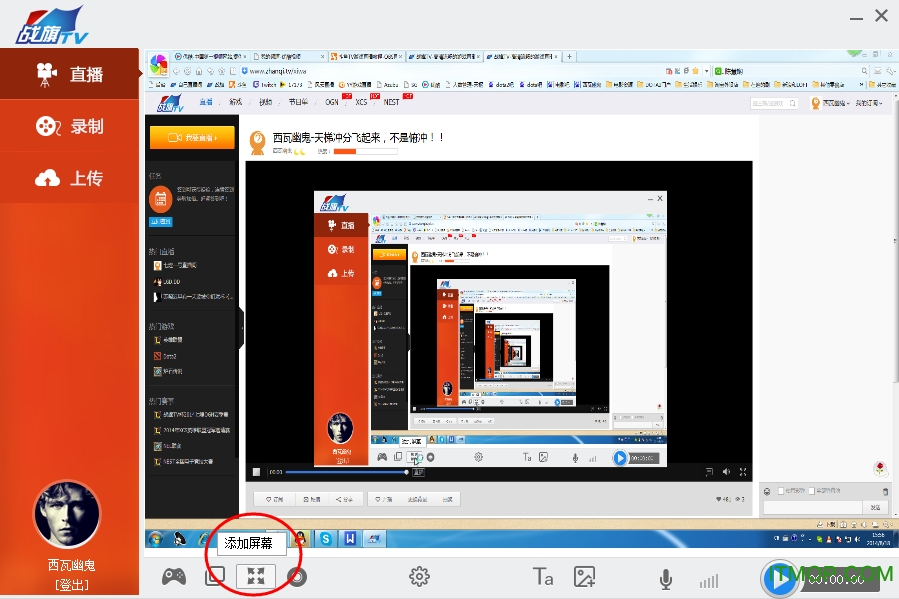The image size is (899, 599).
Task: Open 游戏 menu in previewed webpage
Action: (236, 102)
